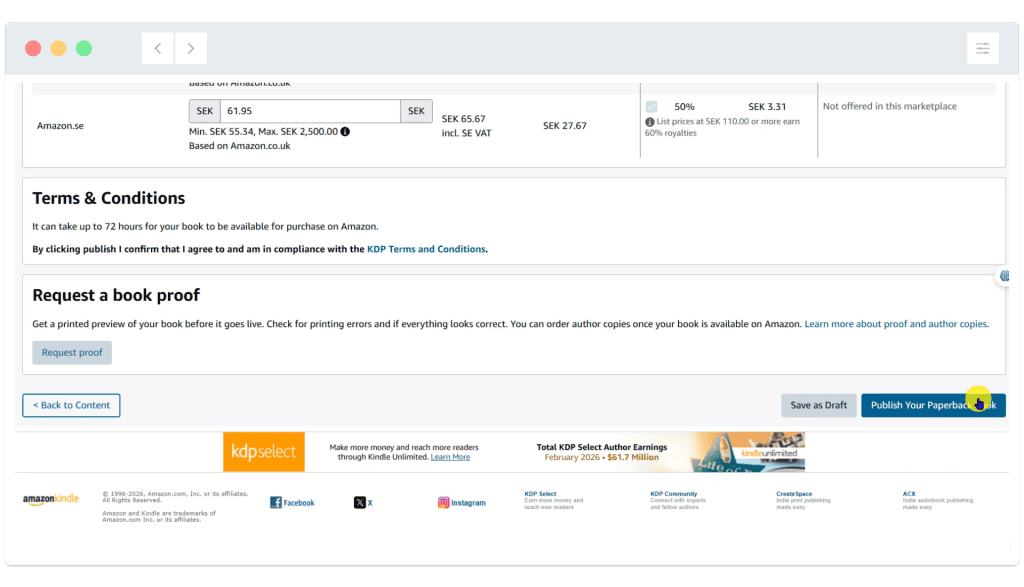Click Publish Your Paperback Book button
This screenshot has height=587, width=1024.
pos(933,405)
